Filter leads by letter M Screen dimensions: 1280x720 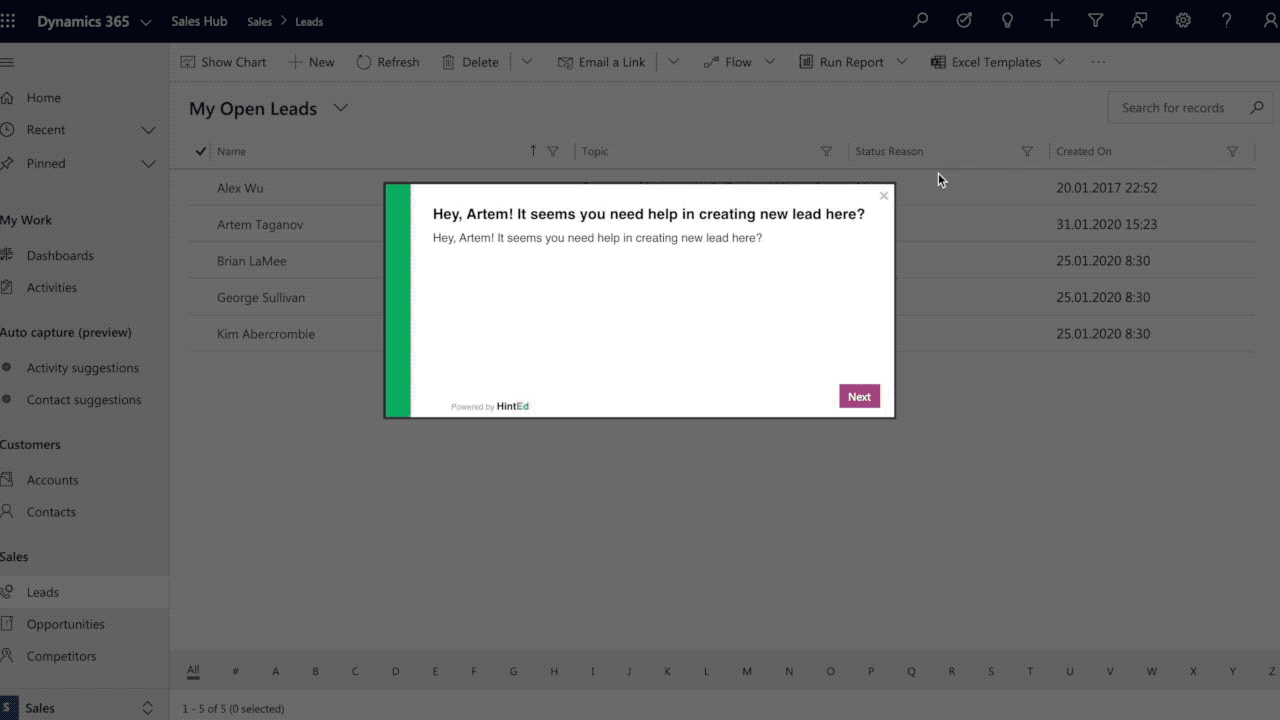pos(747,671)
